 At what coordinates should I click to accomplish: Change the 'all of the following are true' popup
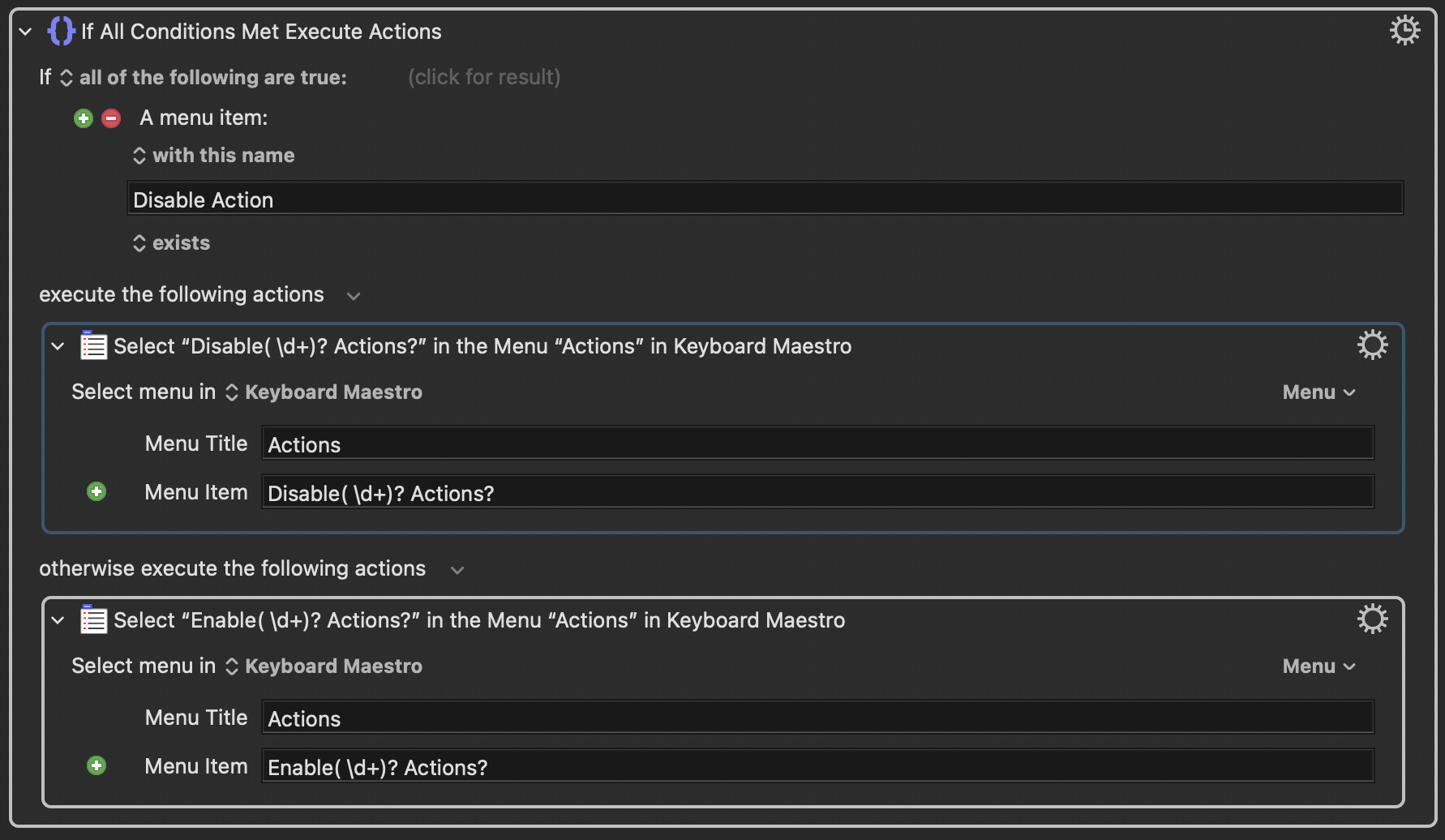click(x=204, y=78)
